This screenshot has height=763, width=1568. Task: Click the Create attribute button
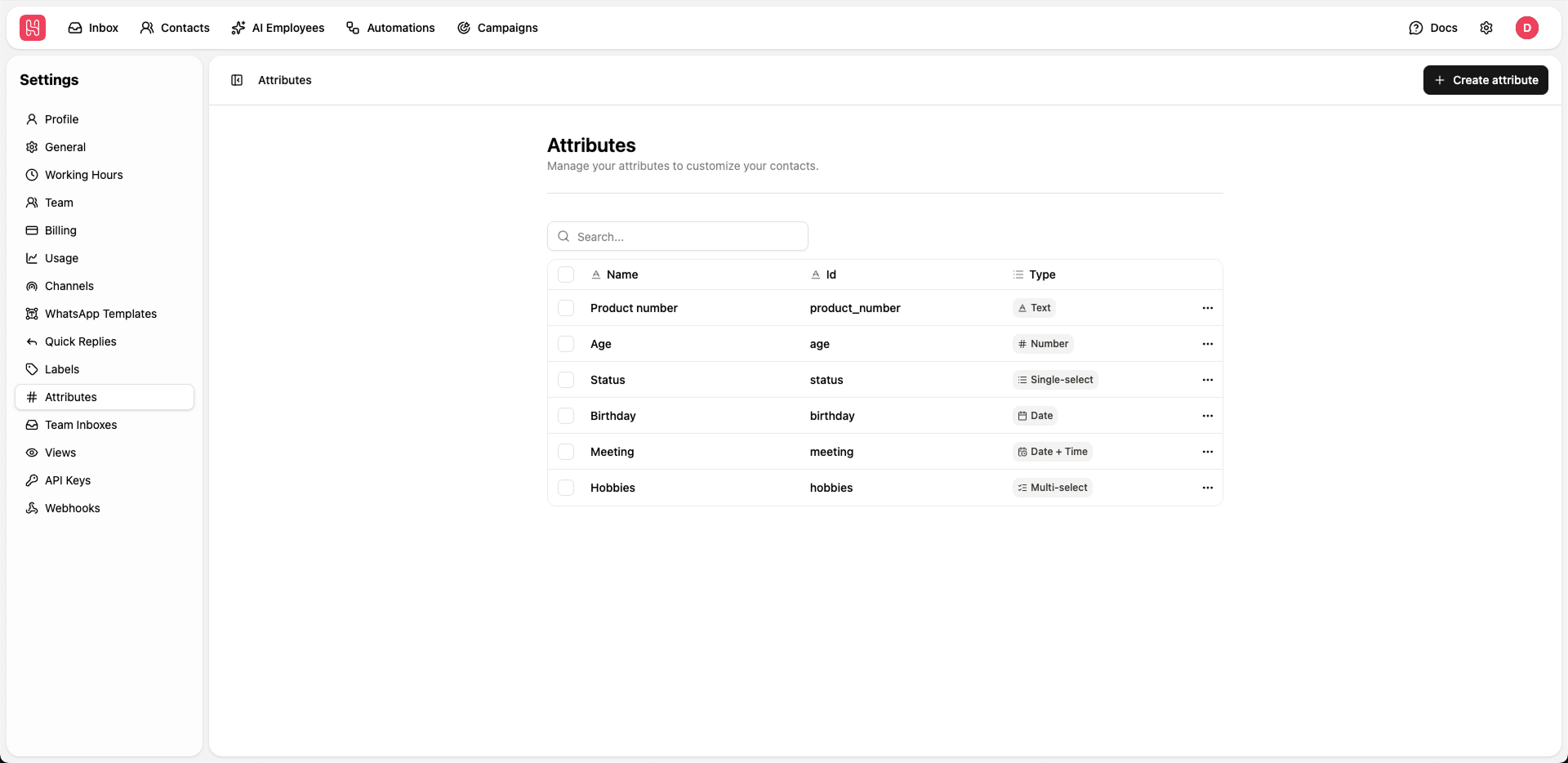tap(1486, 79)
